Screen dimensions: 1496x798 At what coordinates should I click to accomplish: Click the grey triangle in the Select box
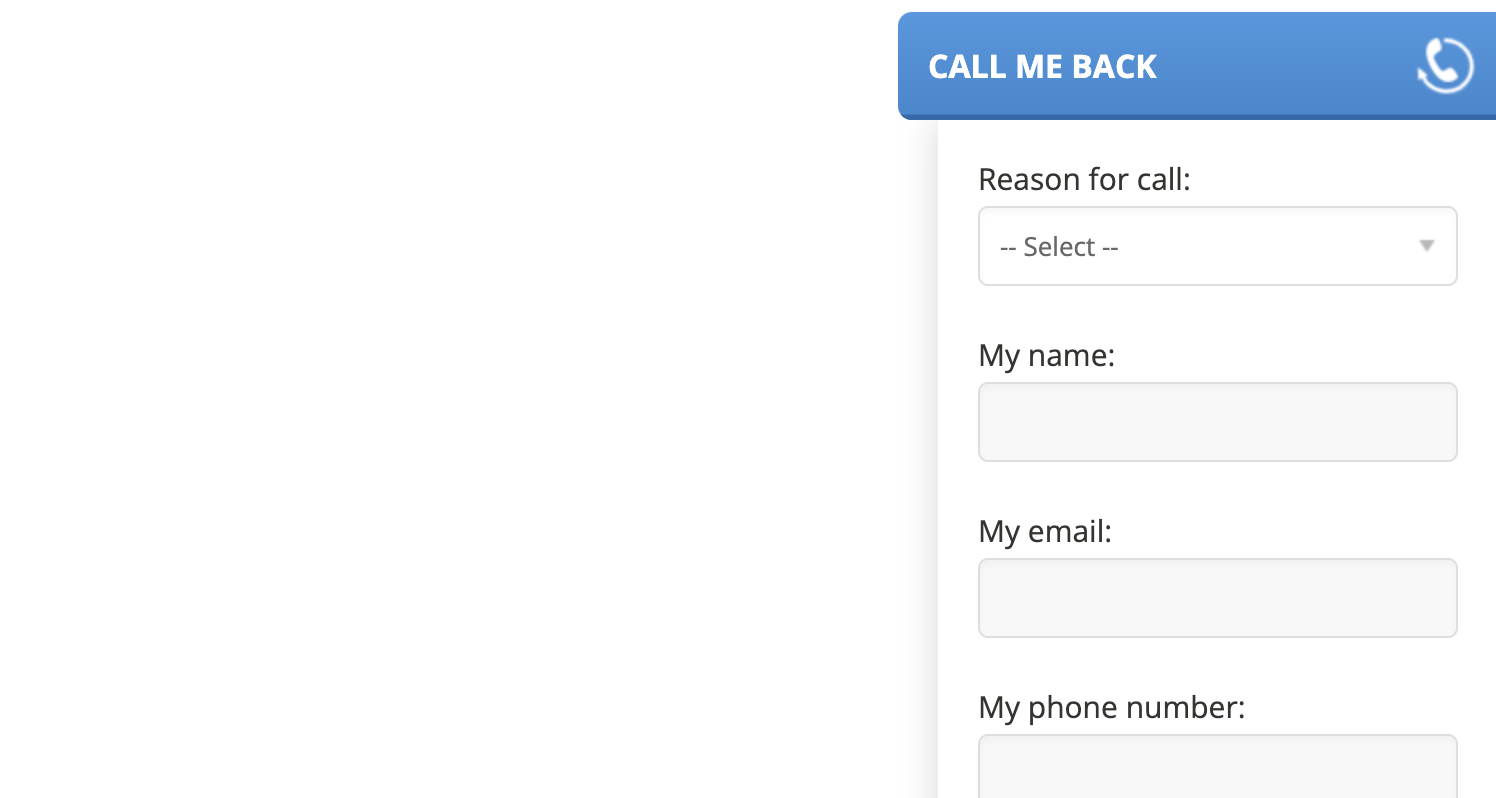tap(1427, 246)
